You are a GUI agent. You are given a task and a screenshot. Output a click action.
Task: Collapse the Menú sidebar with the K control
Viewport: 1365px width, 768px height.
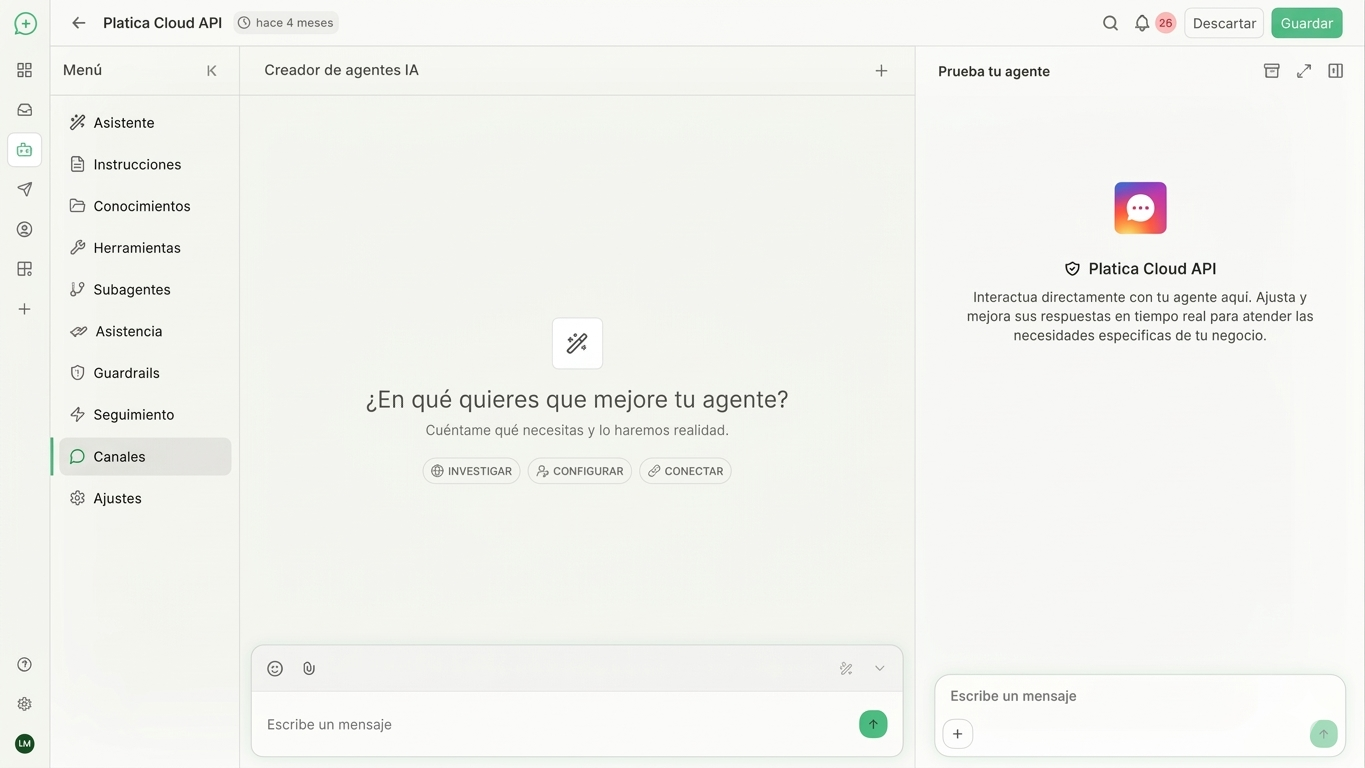click(207, 68)
